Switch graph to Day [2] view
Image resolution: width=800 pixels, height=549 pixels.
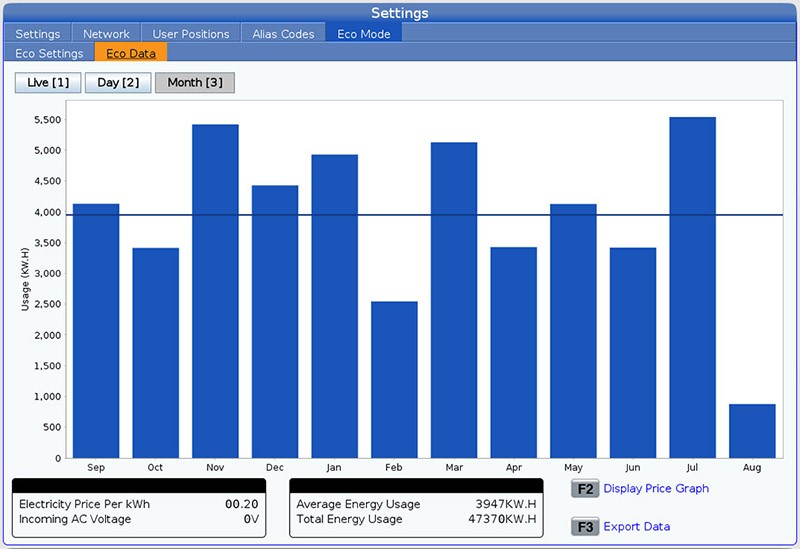click(x=118, y=82)
